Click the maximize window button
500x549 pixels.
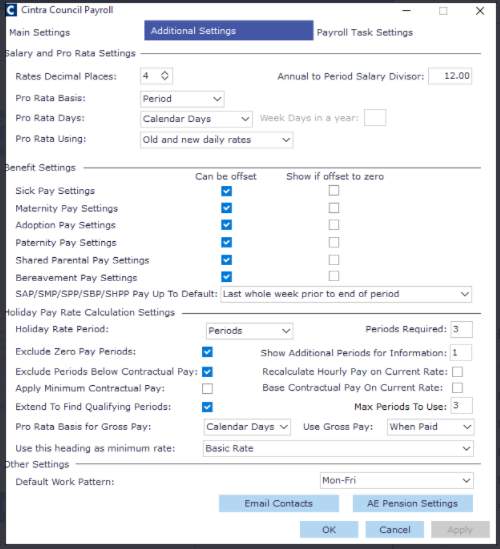click(443, 11)
